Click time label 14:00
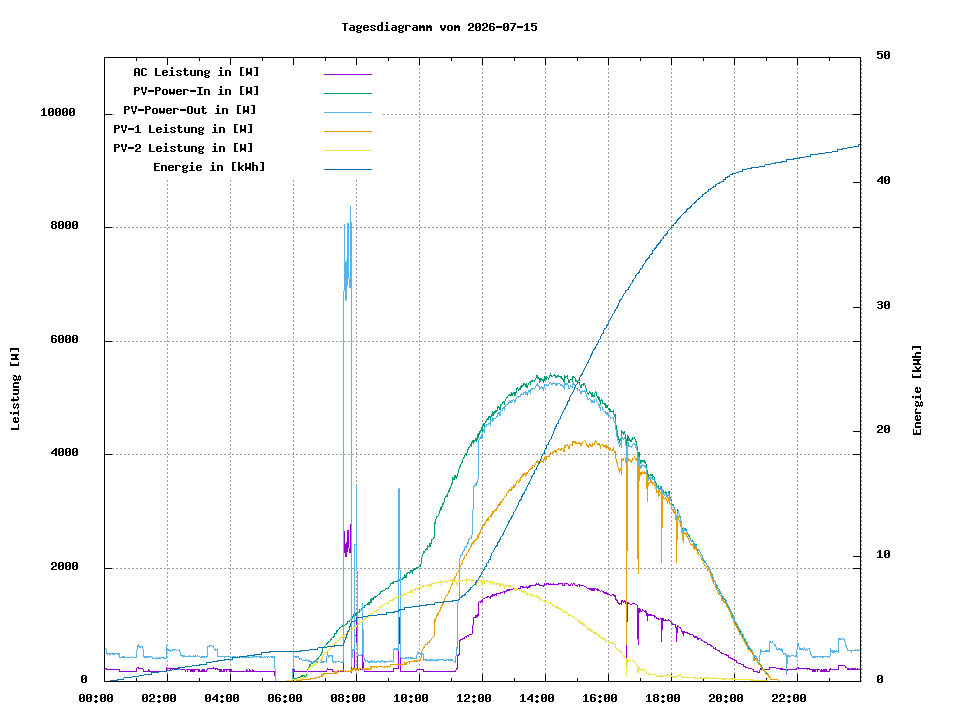Screen dimensions: 960x720 tap(537, 698)
